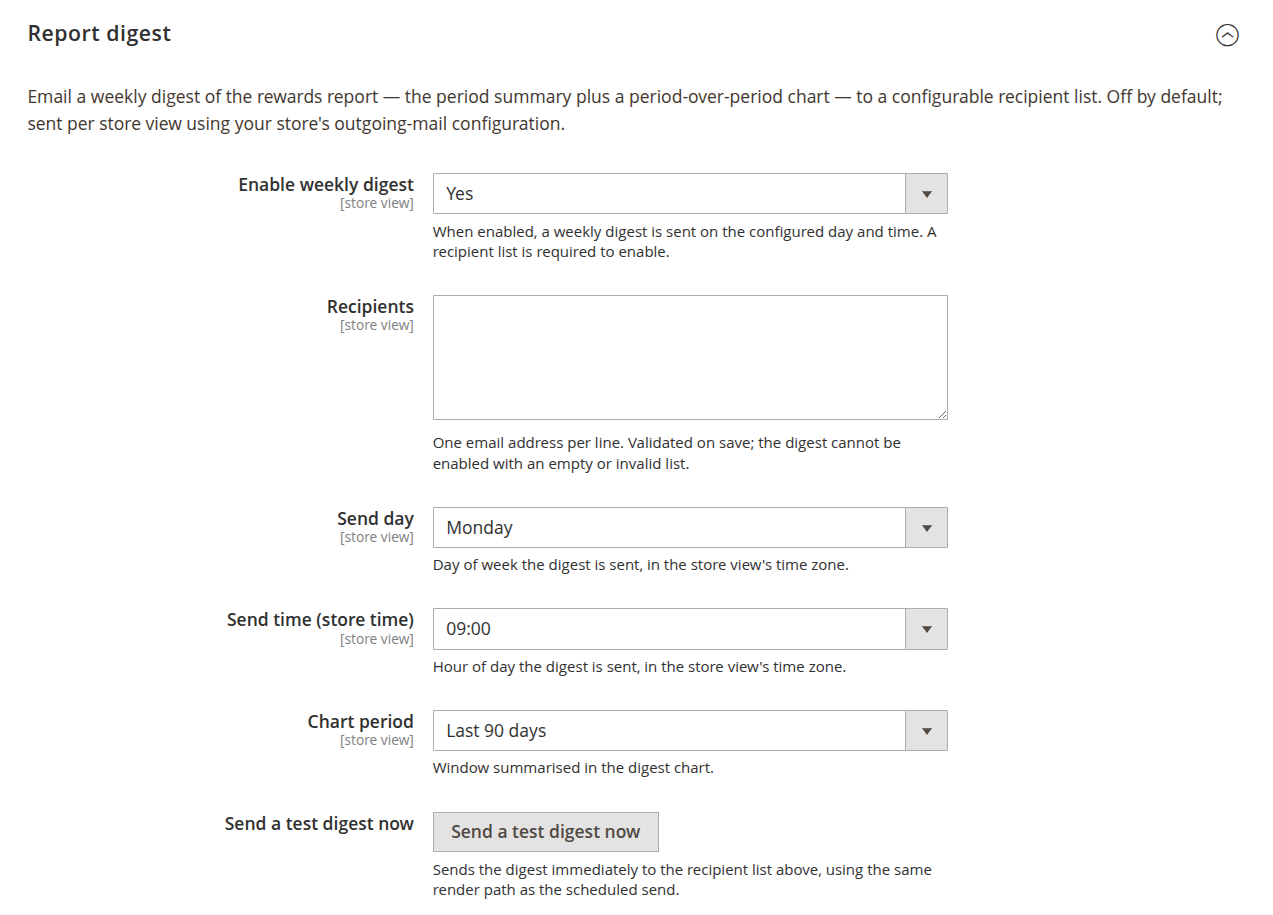The image size is (1273, 915).
Task: Click the 'Chart period' field label
Action: point(360,722)
